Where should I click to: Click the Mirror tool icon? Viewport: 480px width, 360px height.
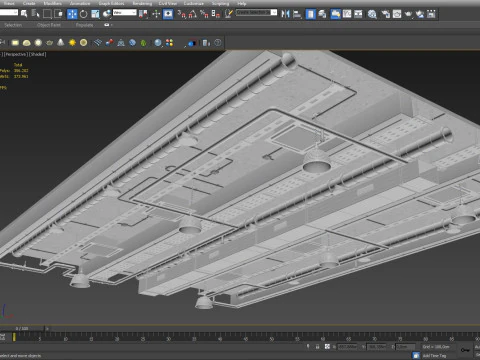click(285, 14)
